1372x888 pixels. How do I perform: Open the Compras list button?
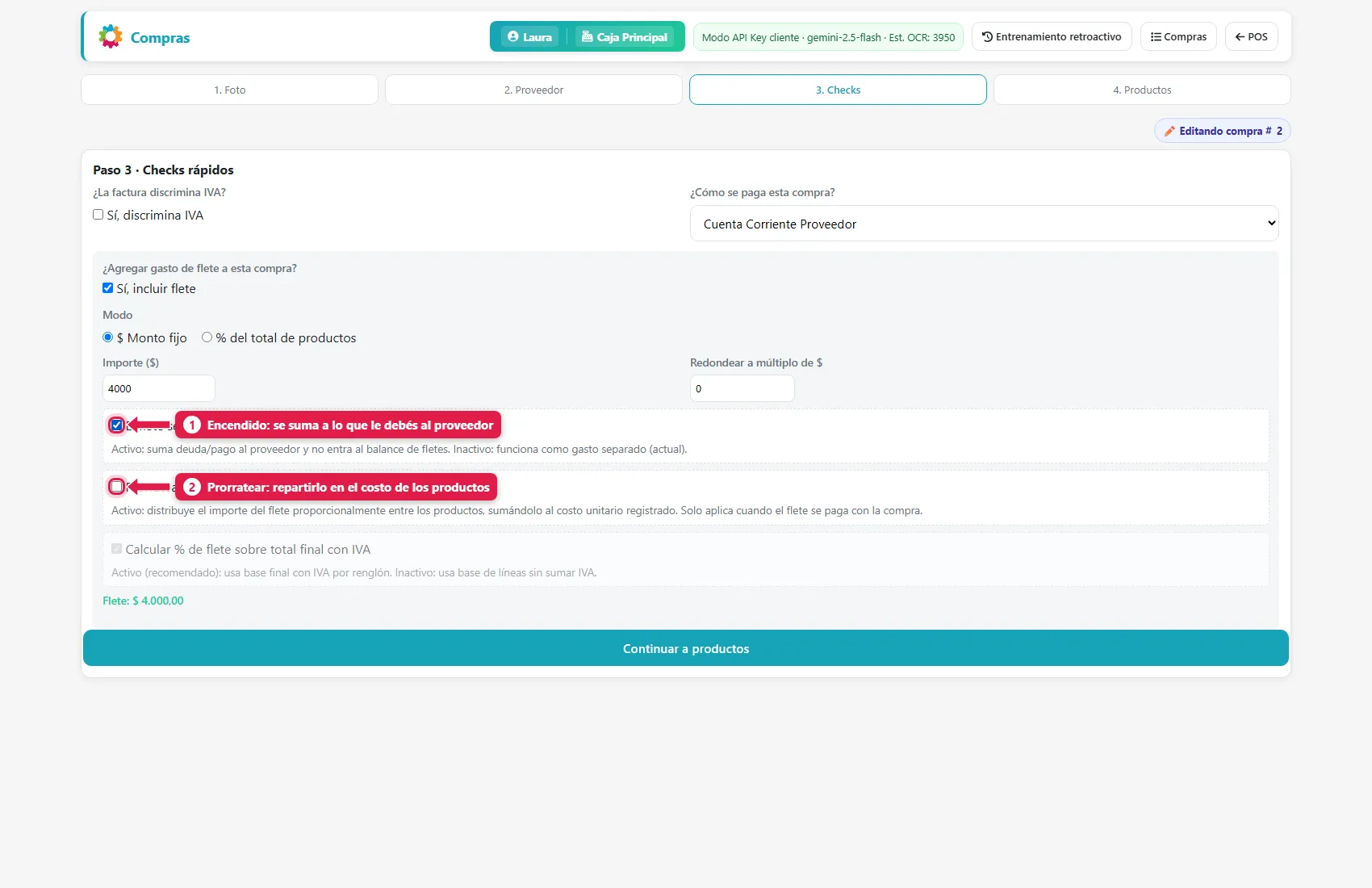pyautogui.click(x=1178, y=36)
